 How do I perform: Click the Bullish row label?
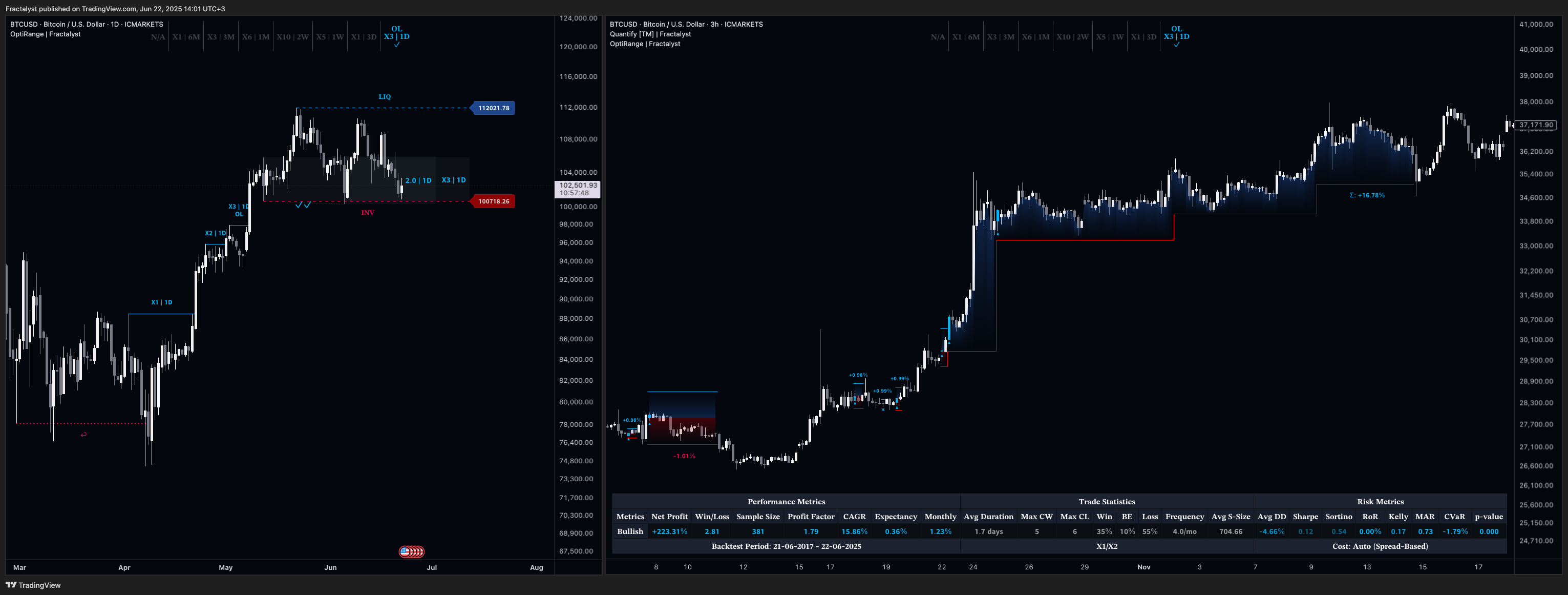(630, 531)
